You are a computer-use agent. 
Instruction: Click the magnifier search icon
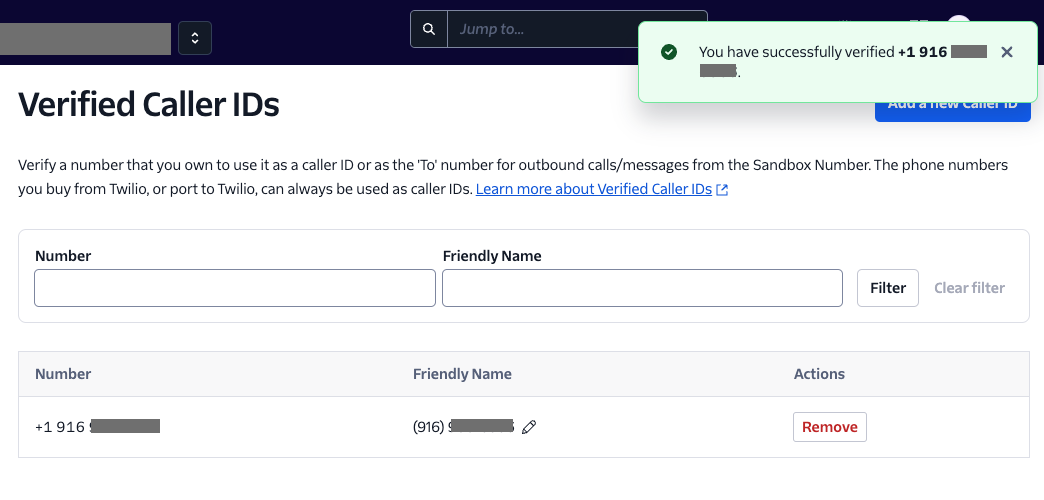coord(429,29)
